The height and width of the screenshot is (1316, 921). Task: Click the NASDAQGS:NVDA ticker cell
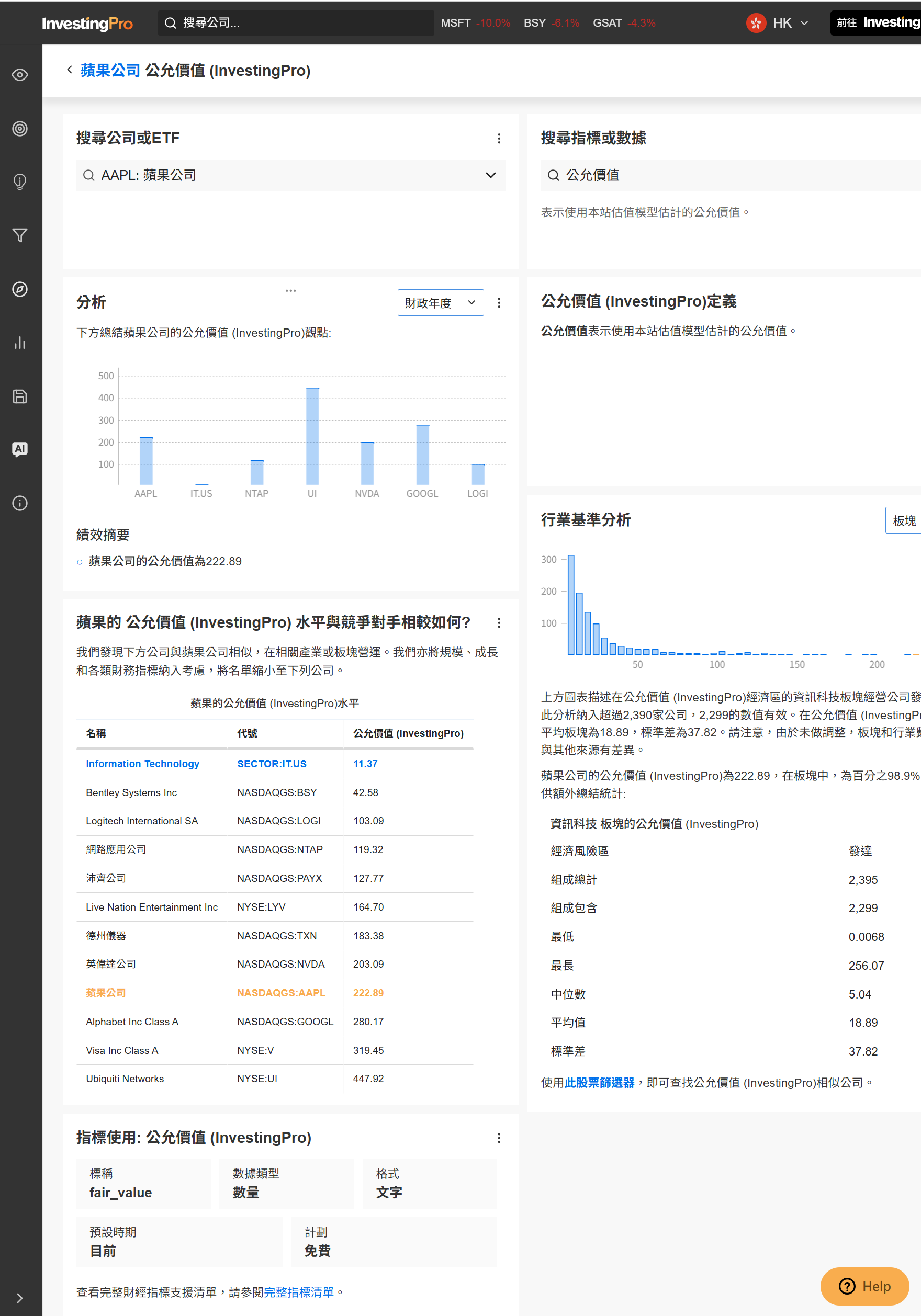point(281,964)
